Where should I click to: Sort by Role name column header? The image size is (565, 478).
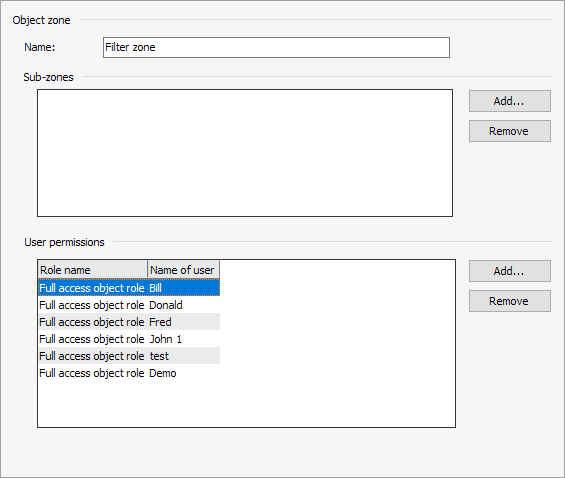tap(93, 270)
